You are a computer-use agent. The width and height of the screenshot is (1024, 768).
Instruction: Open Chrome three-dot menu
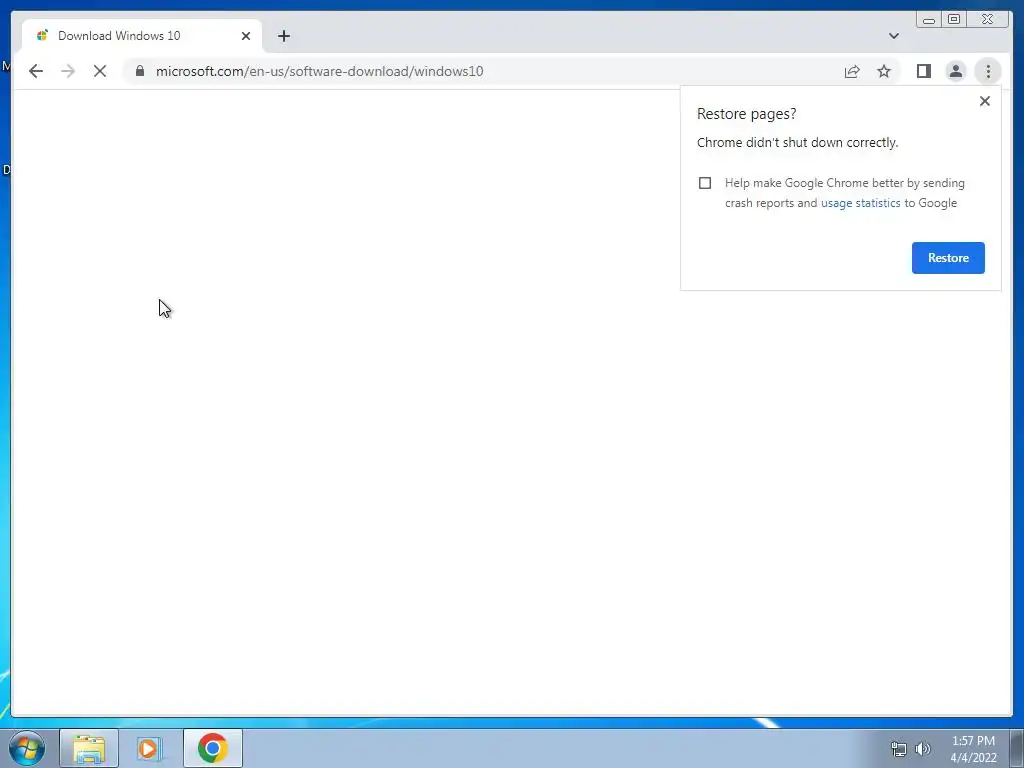(x=988, y=71)
